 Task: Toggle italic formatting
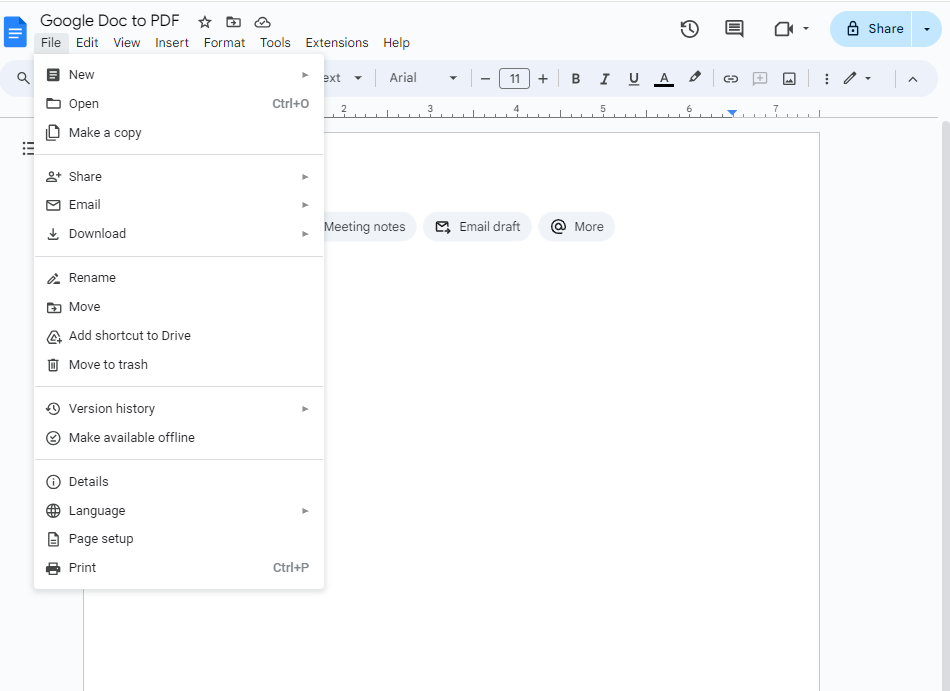point(604,78)
